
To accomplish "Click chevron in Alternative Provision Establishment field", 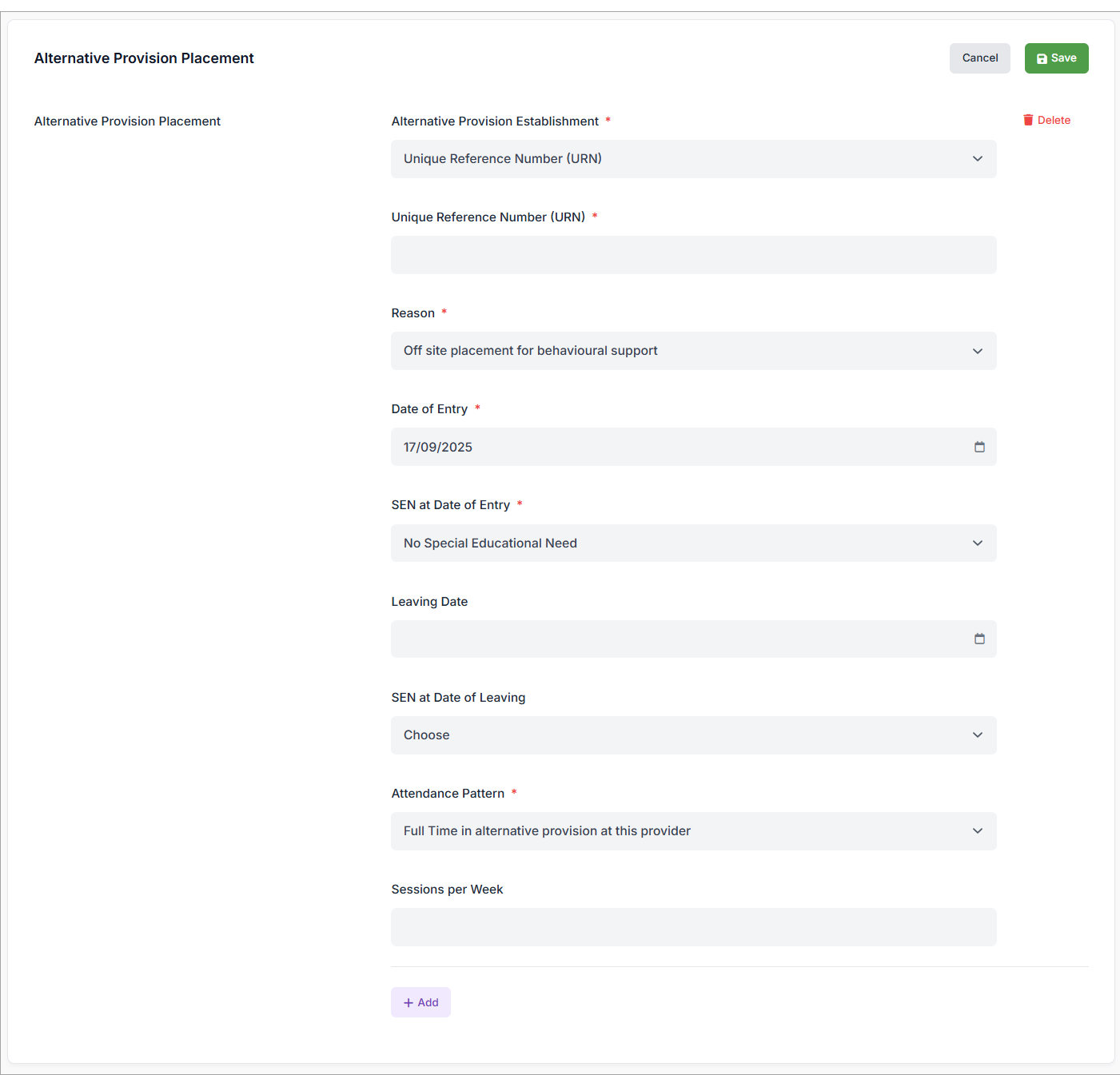I will coord(977,159).
